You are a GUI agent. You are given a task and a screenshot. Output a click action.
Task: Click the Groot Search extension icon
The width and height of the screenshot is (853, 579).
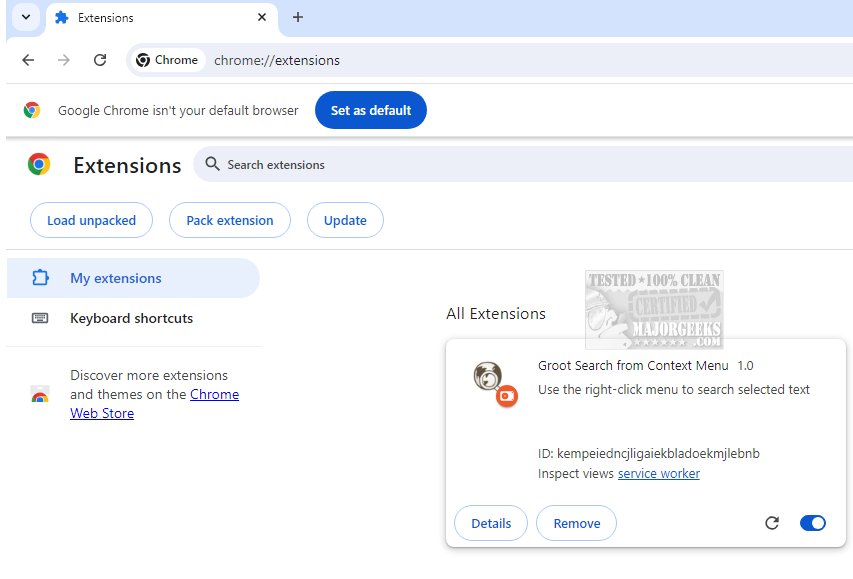pos(489,381)
